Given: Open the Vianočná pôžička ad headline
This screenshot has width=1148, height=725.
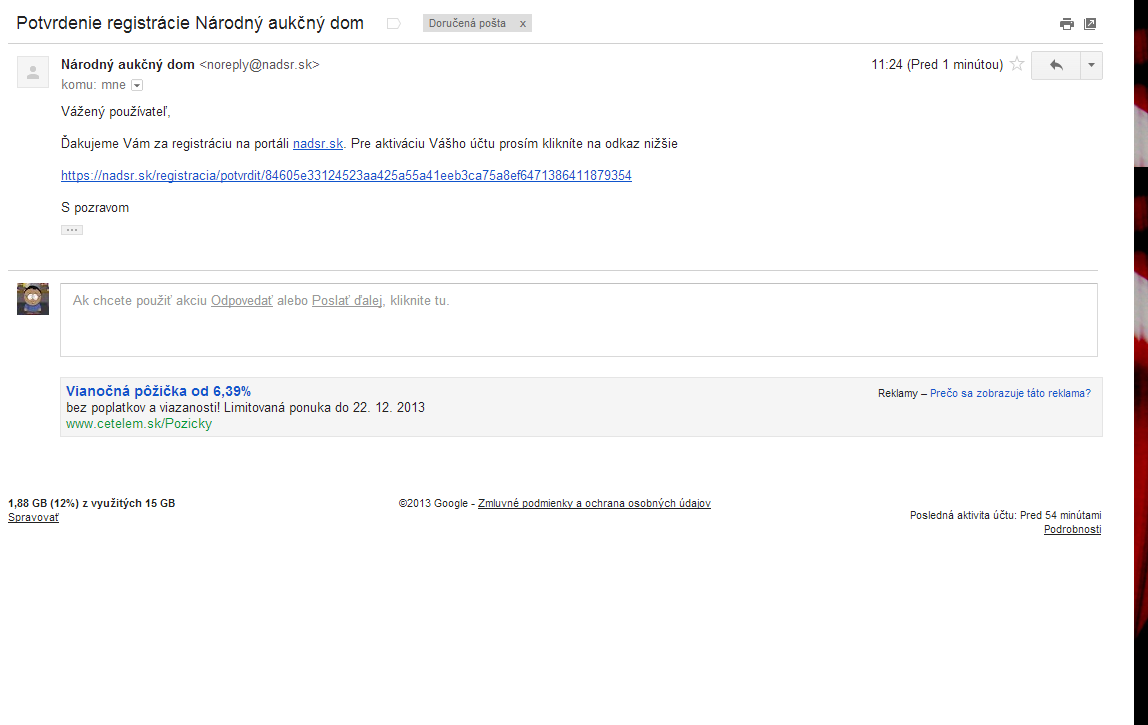Looking at the screenshot, I should (158, 391).
